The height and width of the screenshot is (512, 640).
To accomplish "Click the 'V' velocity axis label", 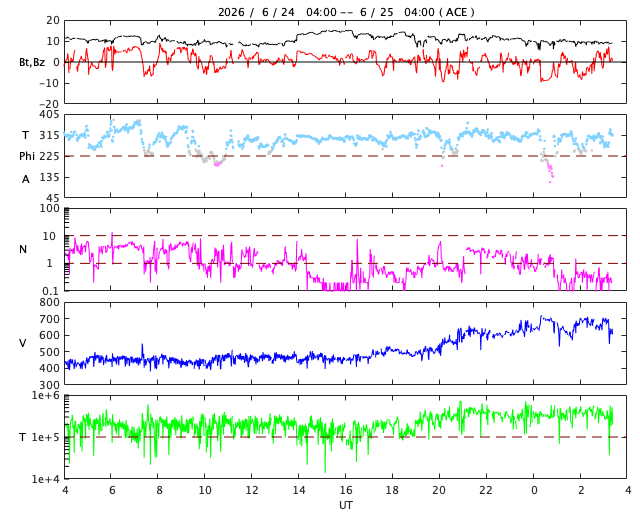I will [23, 343].
